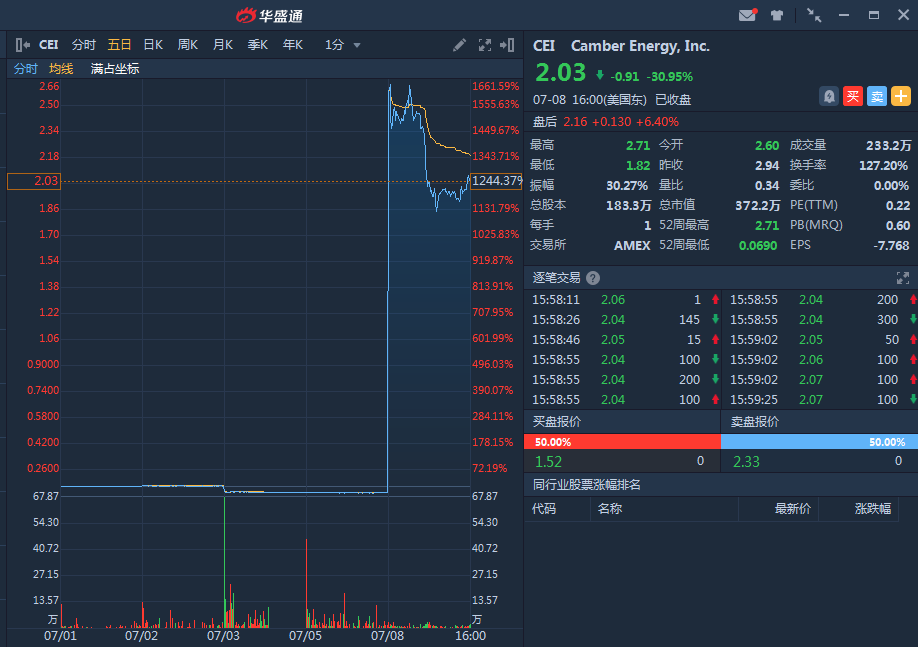918x647 pixels.
Task: Click the 换手率 value 127.20%
Action: (884, 166)
